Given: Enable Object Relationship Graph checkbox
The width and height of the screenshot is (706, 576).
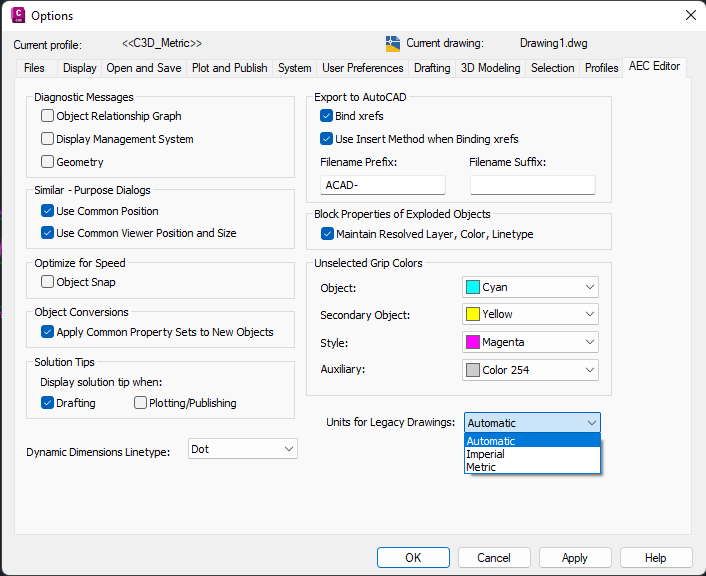Looking at the screenshot, I should 48,116.
